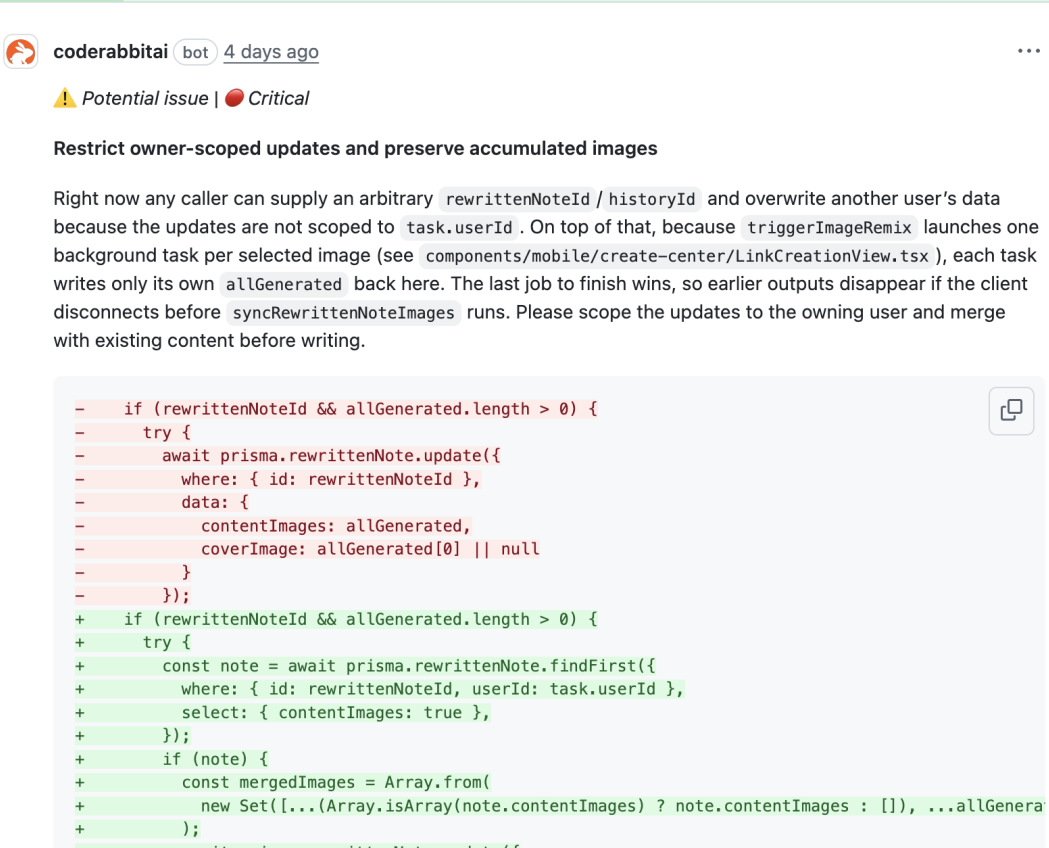Click the inline code 'rewrittenNoteId'
Viewport: 1049px width, 848px height.
(517, 199)
